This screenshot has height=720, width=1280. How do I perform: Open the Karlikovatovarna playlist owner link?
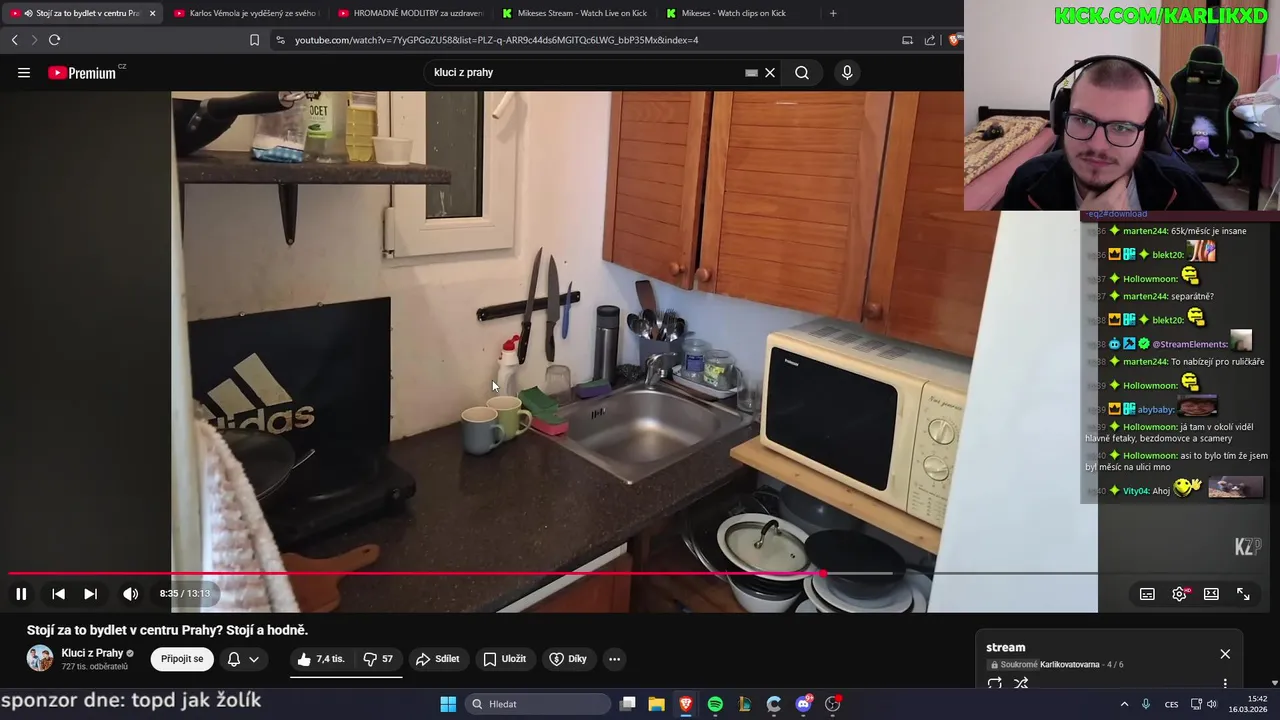(x=1070, y=664)
